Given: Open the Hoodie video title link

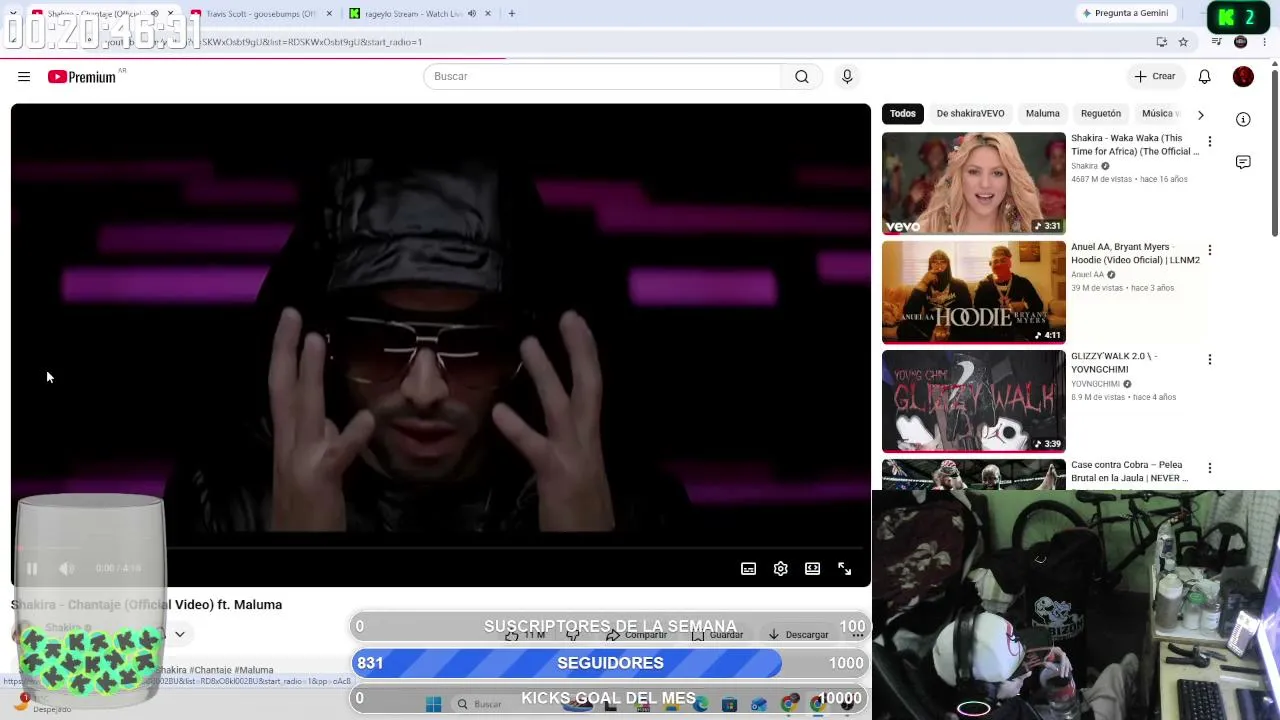Looking at the screenshot, I should 1135,254.
